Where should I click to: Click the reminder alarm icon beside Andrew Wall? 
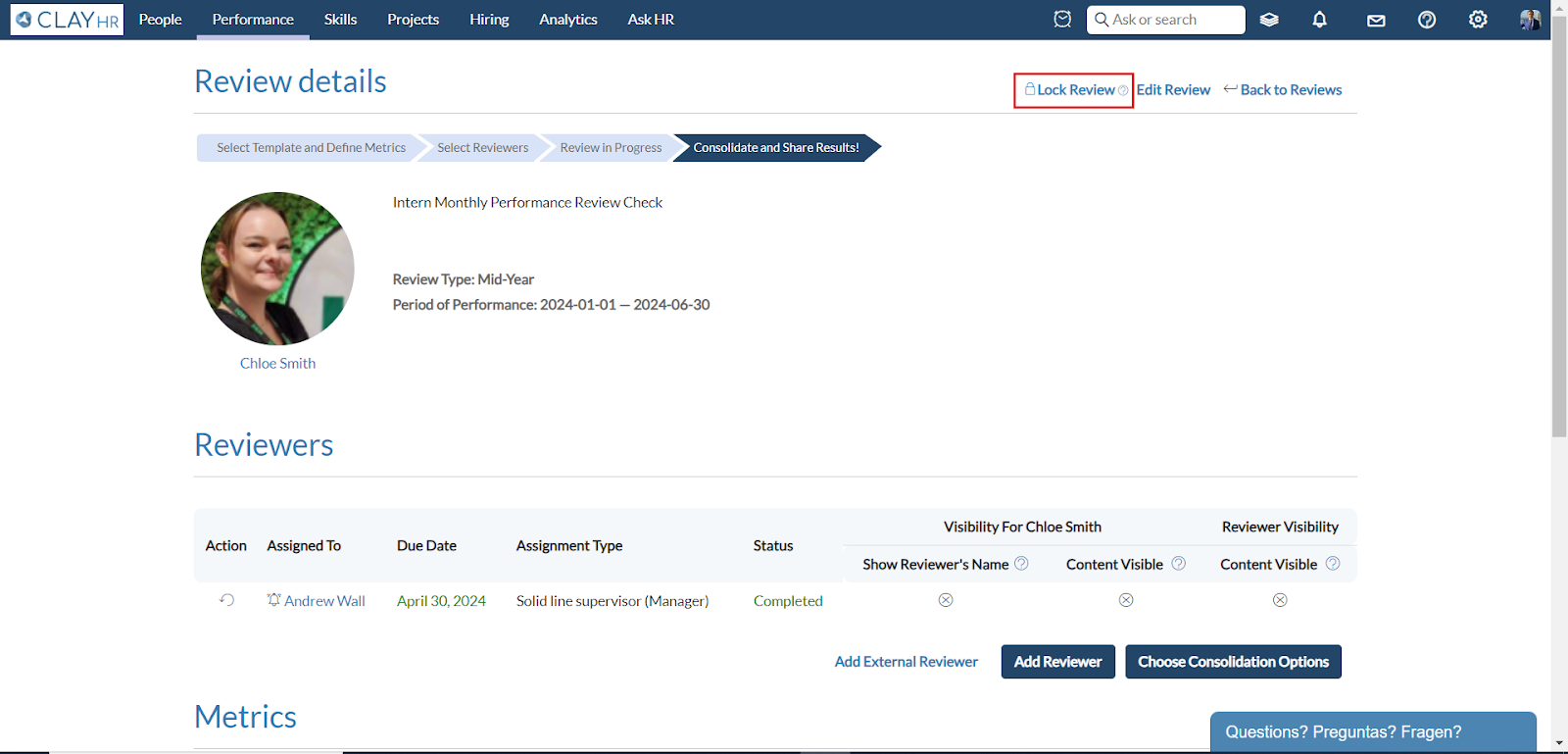(x=274, y=599)
